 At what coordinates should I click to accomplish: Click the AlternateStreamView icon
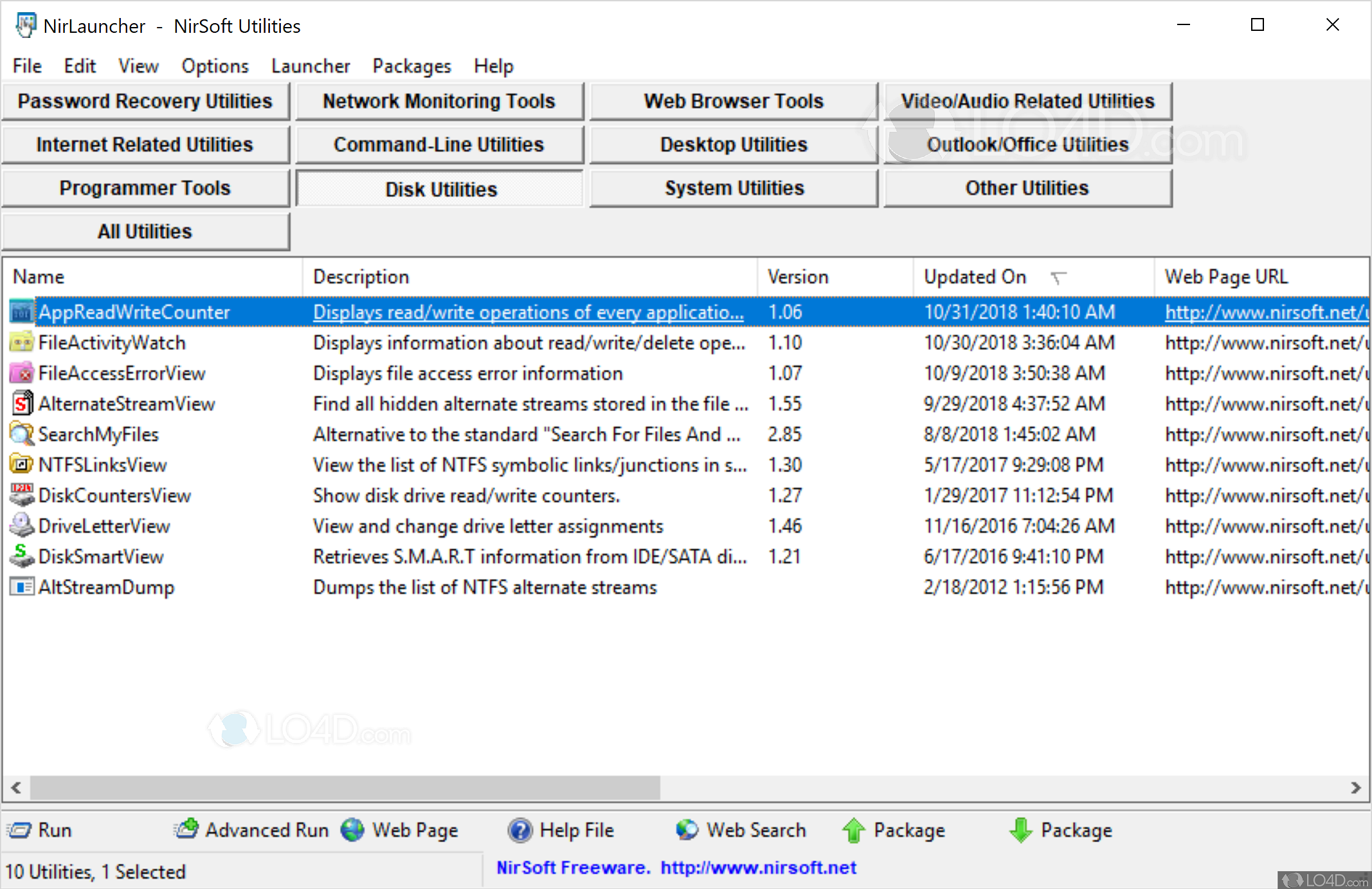[x=22, y=404]
